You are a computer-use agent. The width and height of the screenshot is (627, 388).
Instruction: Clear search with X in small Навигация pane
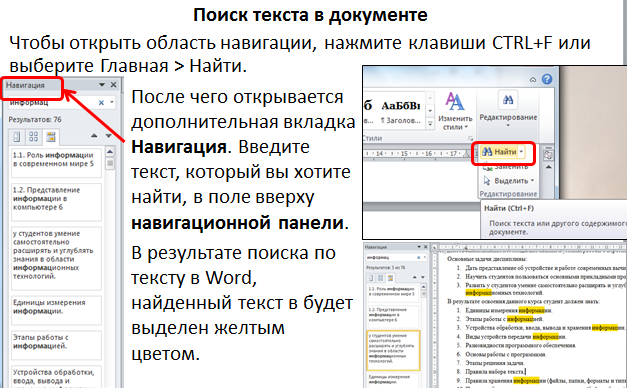pos(419,258)
